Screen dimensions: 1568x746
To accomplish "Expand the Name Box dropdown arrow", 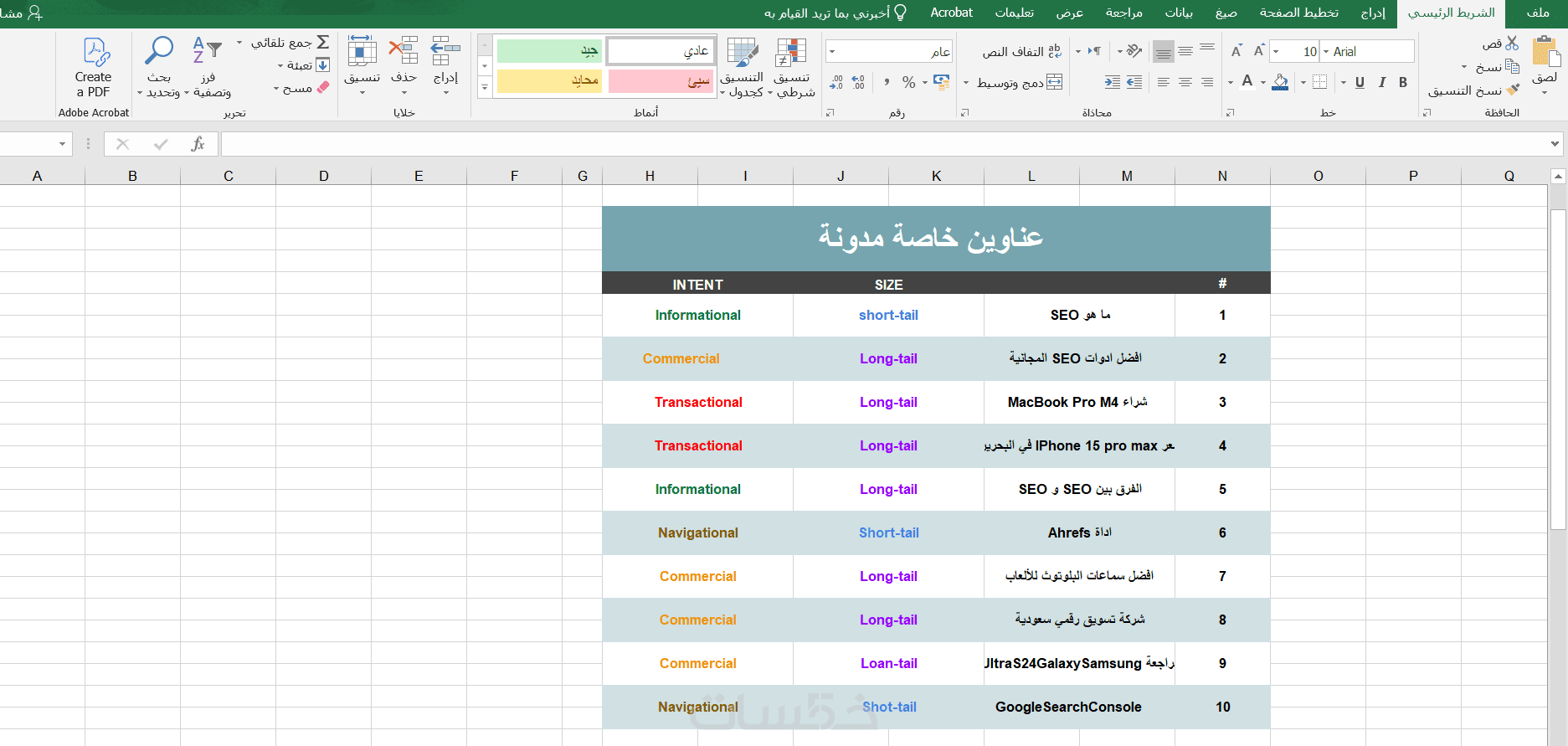I will [62, 144].
